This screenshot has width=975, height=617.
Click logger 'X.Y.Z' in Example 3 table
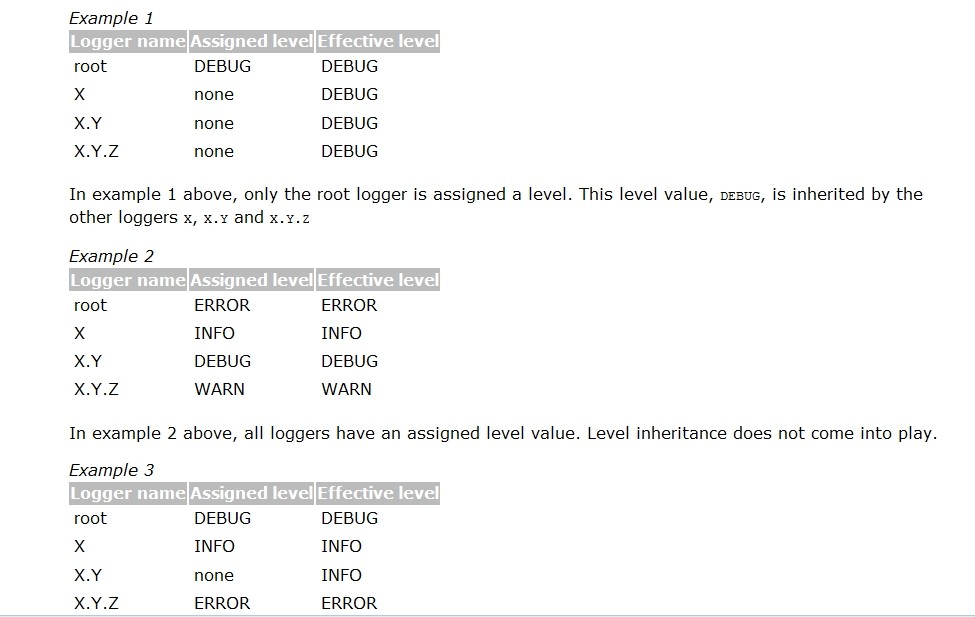96,603
